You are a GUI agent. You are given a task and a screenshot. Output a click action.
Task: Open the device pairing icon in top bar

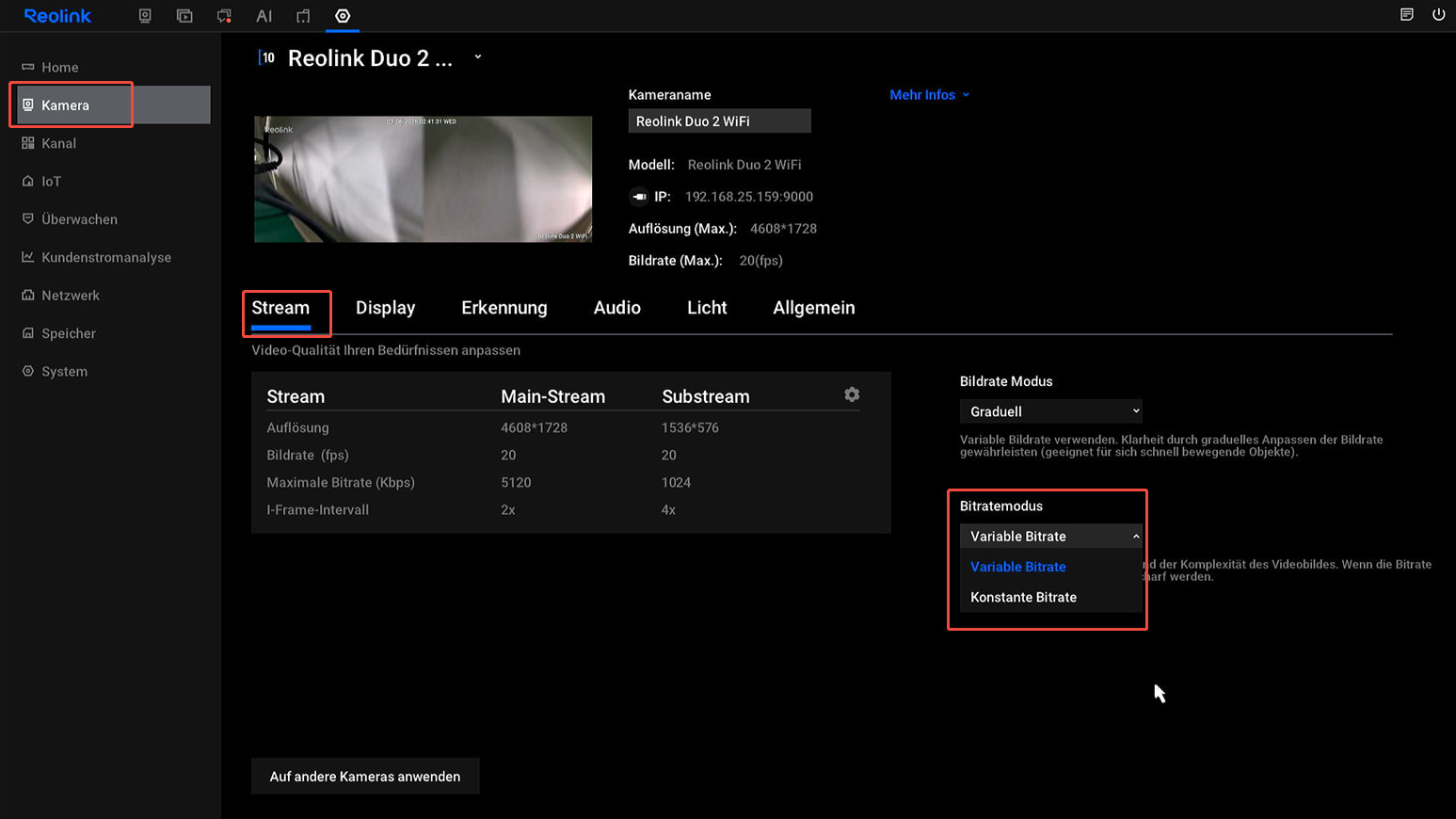[x=303, y=16]
